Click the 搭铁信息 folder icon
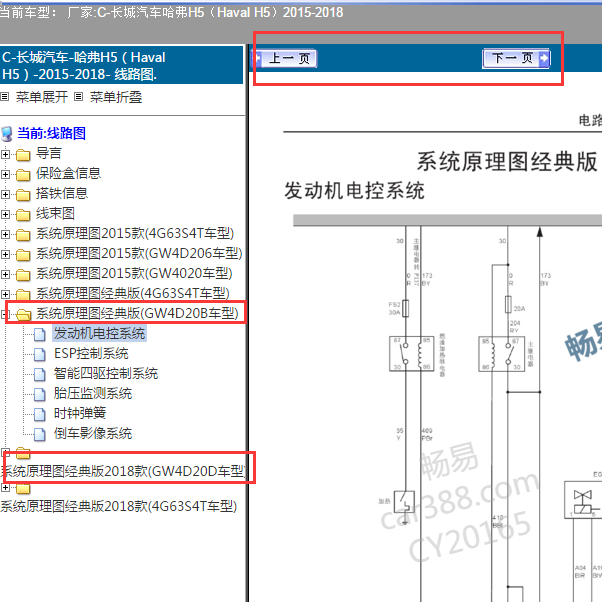602x602 pixels. tap(23, 195)
